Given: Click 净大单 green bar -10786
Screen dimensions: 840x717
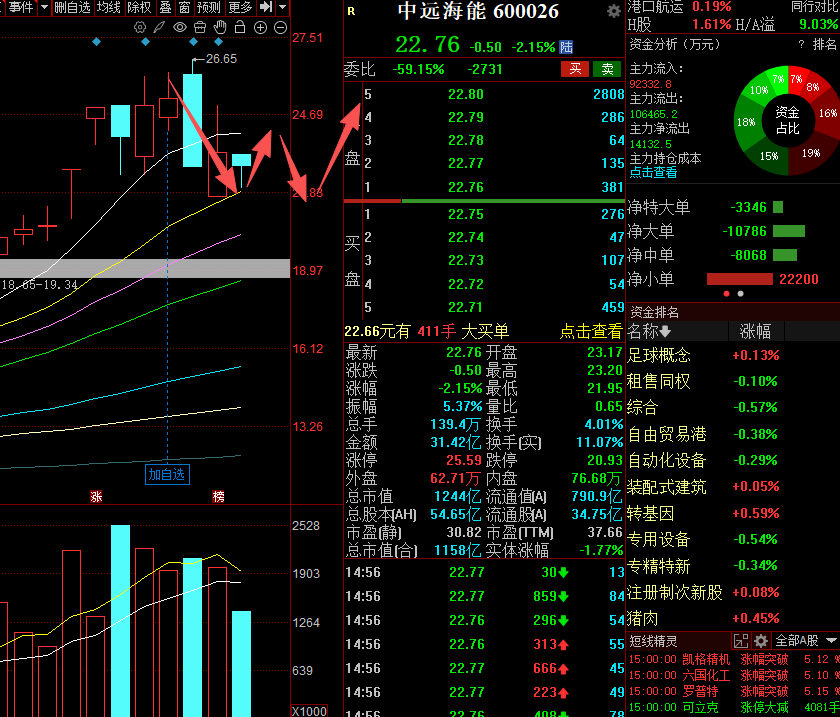Looking at the screenshot, I should [789, 231].
